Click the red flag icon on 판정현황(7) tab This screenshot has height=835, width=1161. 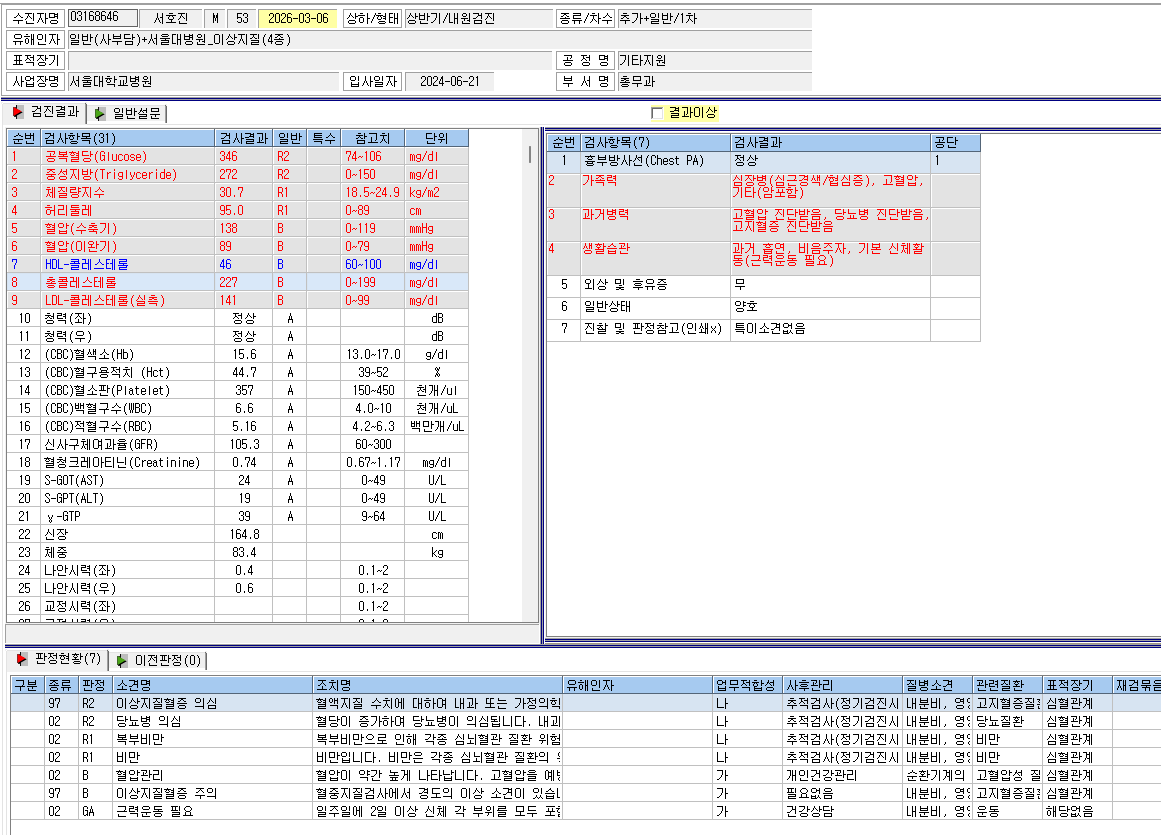pyautogui.click(x=22, y=658)
